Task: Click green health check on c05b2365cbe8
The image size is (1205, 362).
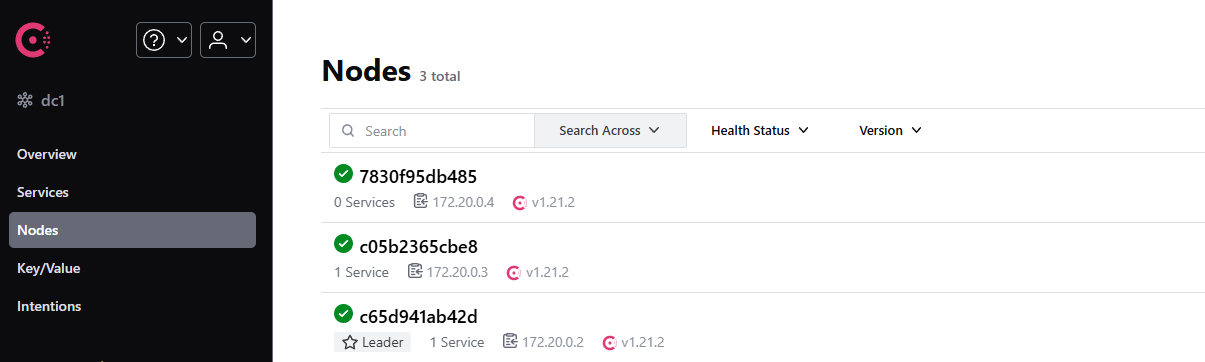Action: click(344, 244)
